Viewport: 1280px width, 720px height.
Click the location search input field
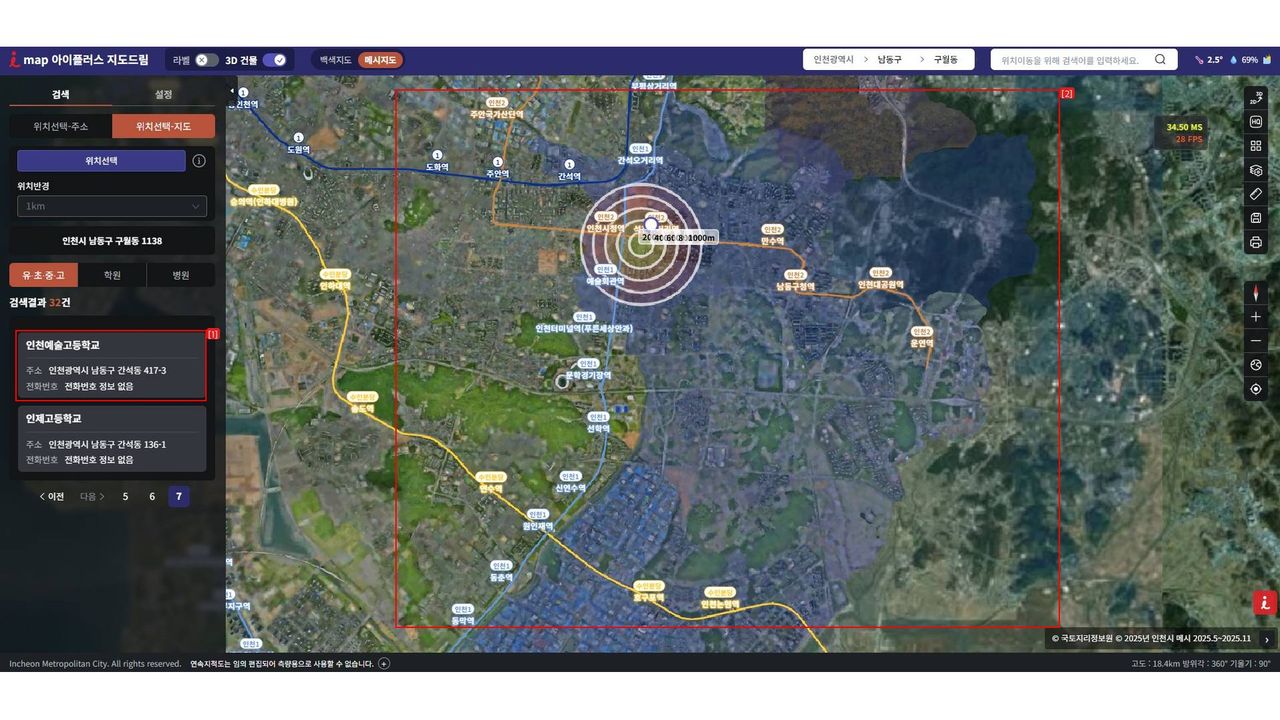[1070, 60]
